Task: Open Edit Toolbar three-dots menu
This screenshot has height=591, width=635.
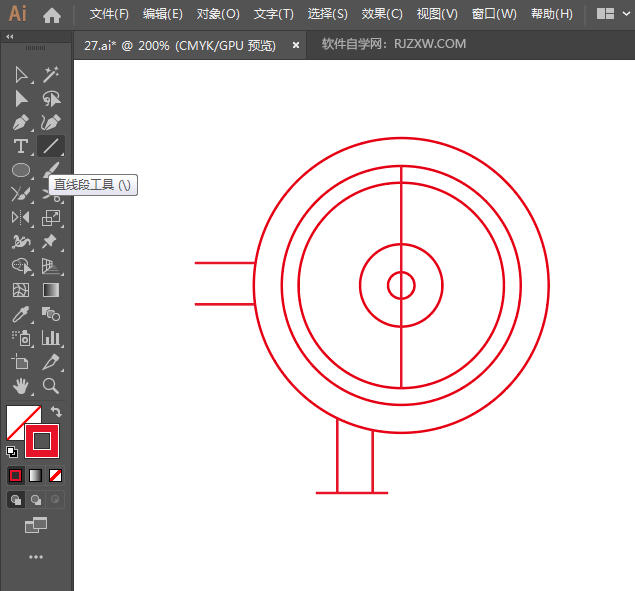Action: click(x=36, y=556)
